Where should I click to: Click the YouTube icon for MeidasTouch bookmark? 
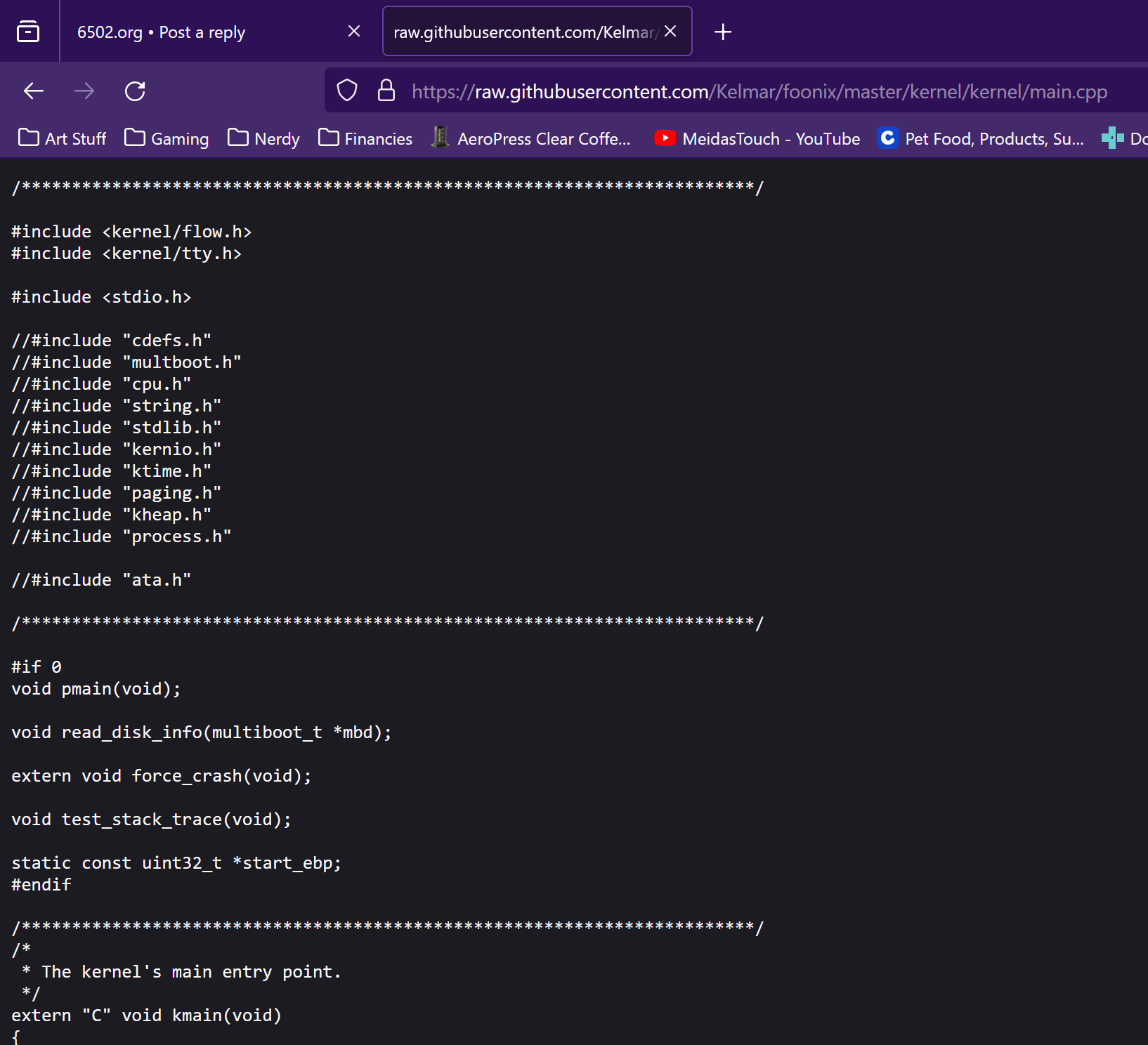click(x=665, y=138)
